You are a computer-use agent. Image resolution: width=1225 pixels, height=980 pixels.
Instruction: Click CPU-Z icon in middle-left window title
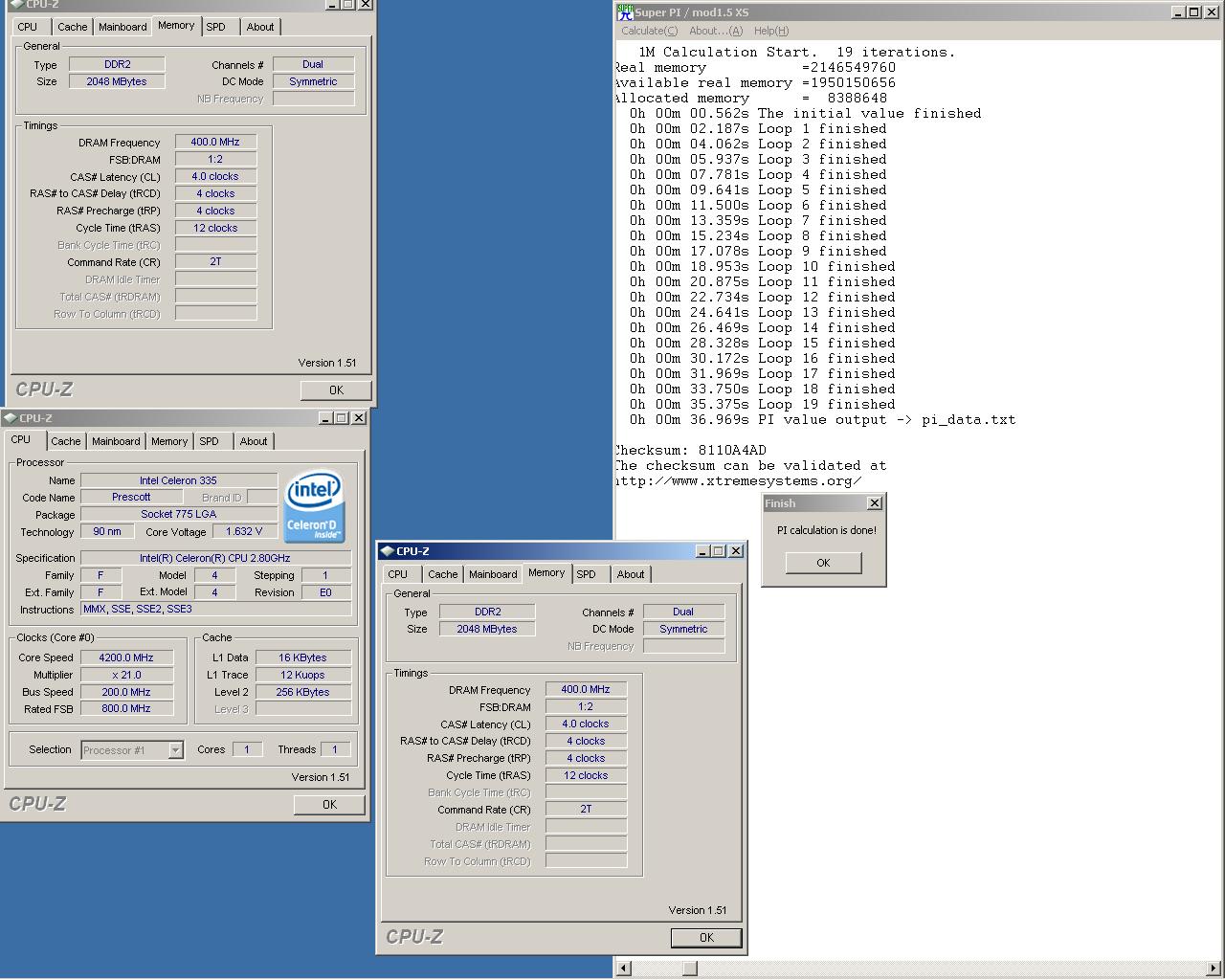[x=11, y=418]
